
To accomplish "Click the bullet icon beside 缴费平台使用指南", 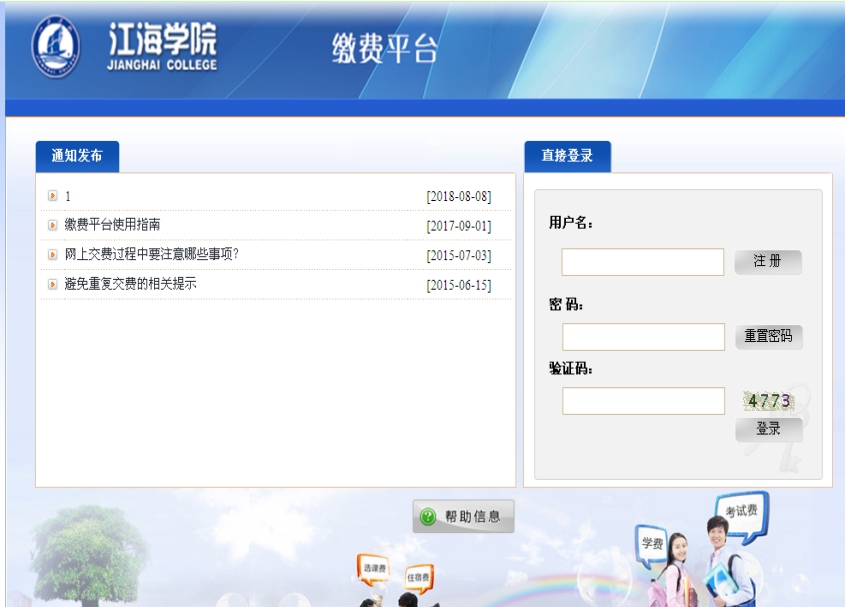I will click(x=53, y=226).
